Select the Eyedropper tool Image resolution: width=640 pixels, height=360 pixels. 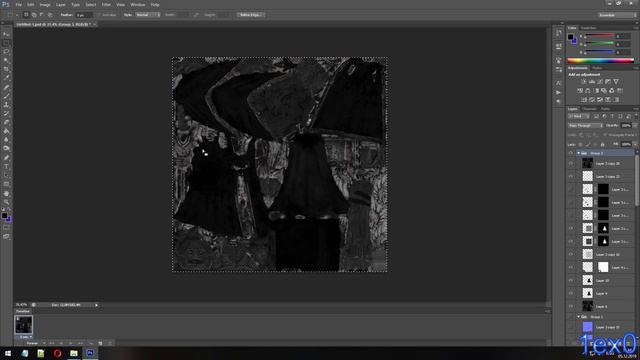point(6,78)
